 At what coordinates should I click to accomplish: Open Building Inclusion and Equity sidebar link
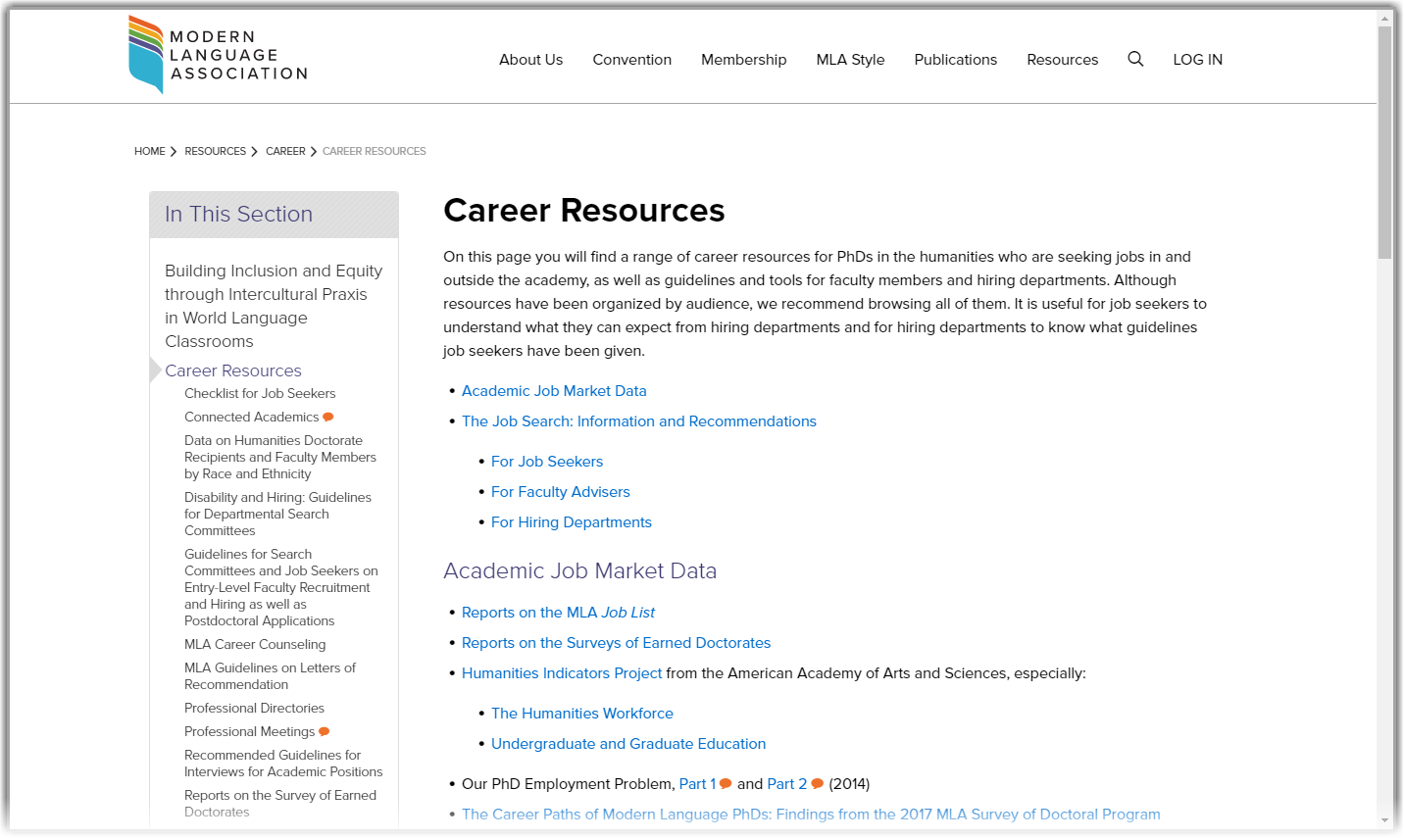pyautogui.click(x=274, y=306)
